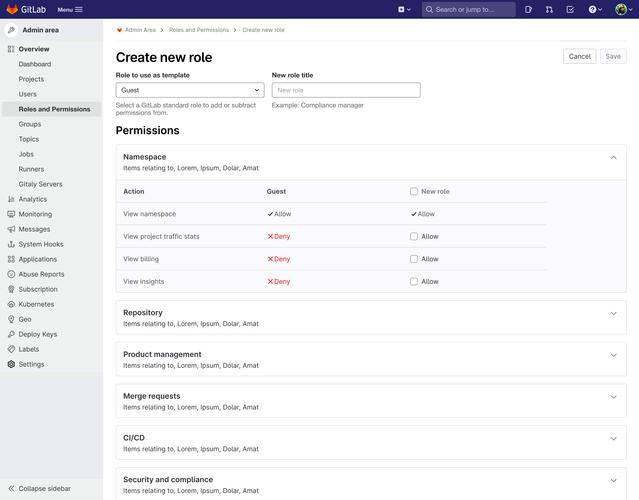Expand the Repository permissions section

click(x=613, y=313)
